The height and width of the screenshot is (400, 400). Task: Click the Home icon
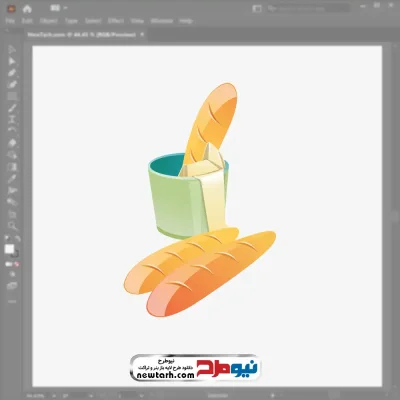pyautogui.click(x=27, y=9)
